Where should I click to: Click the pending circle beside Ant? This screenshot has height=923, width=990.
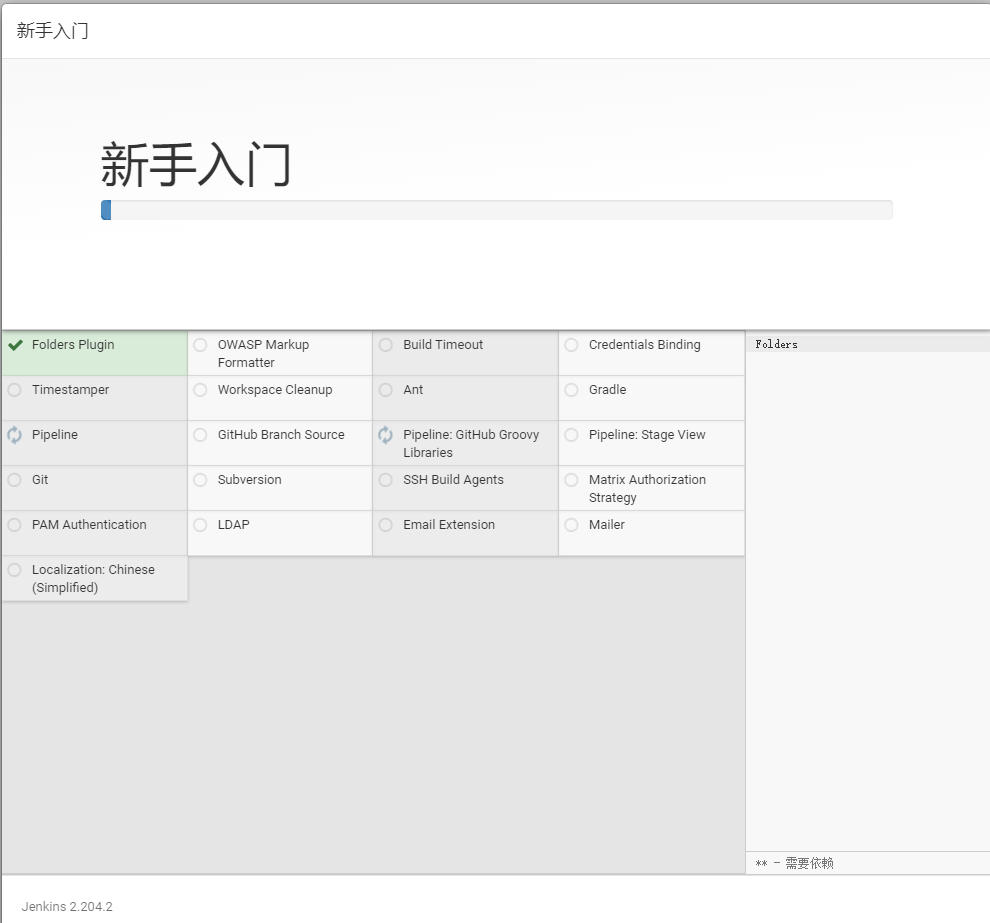(386, 390)
